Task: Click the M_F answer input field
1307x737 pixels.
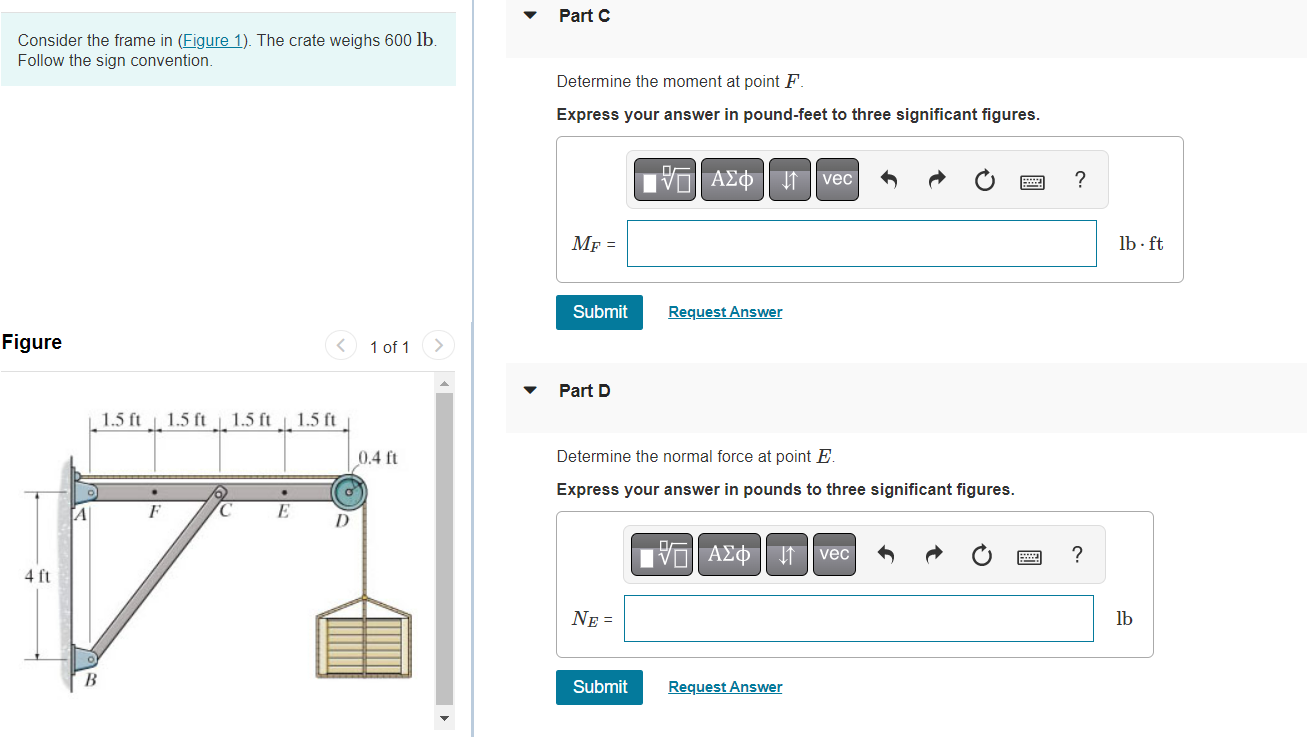Action: 861,243
